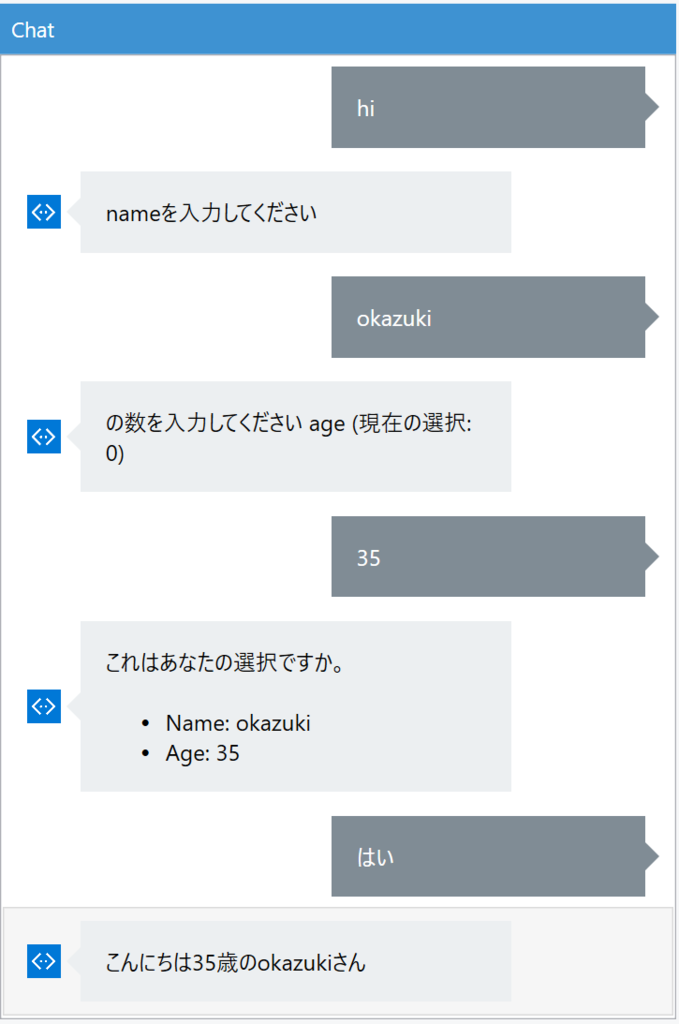Select the bot message nameを入力してください
679x1024 pixels.
coord(295,212)
